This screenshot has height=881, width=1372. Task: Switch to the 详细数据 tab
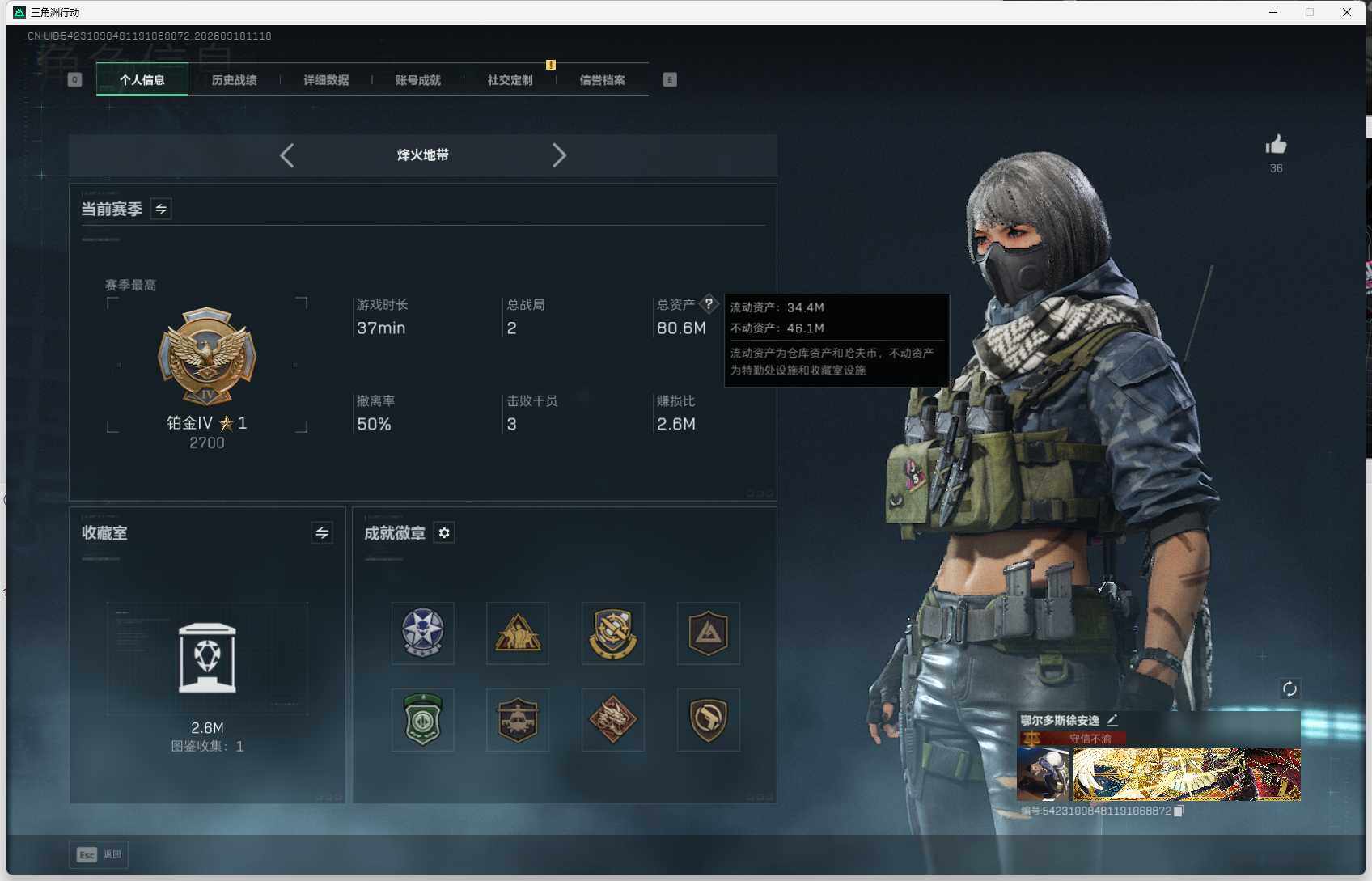(x=326, y=80)
